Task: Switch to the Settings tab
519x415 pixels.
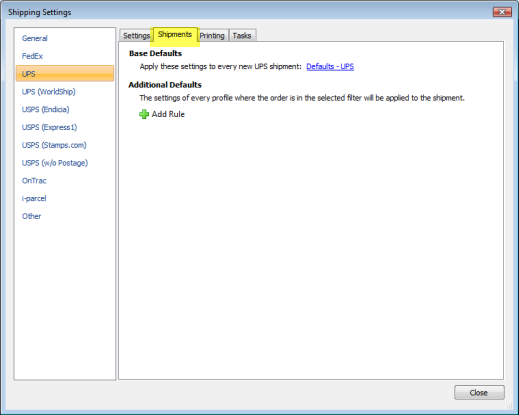Action: 136,35
